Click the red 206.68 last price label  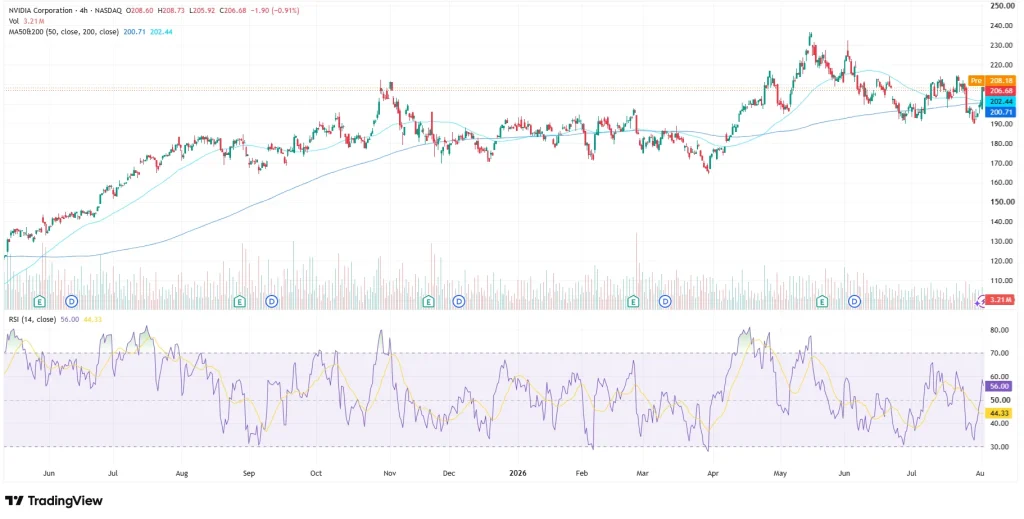pos(1000,91)
